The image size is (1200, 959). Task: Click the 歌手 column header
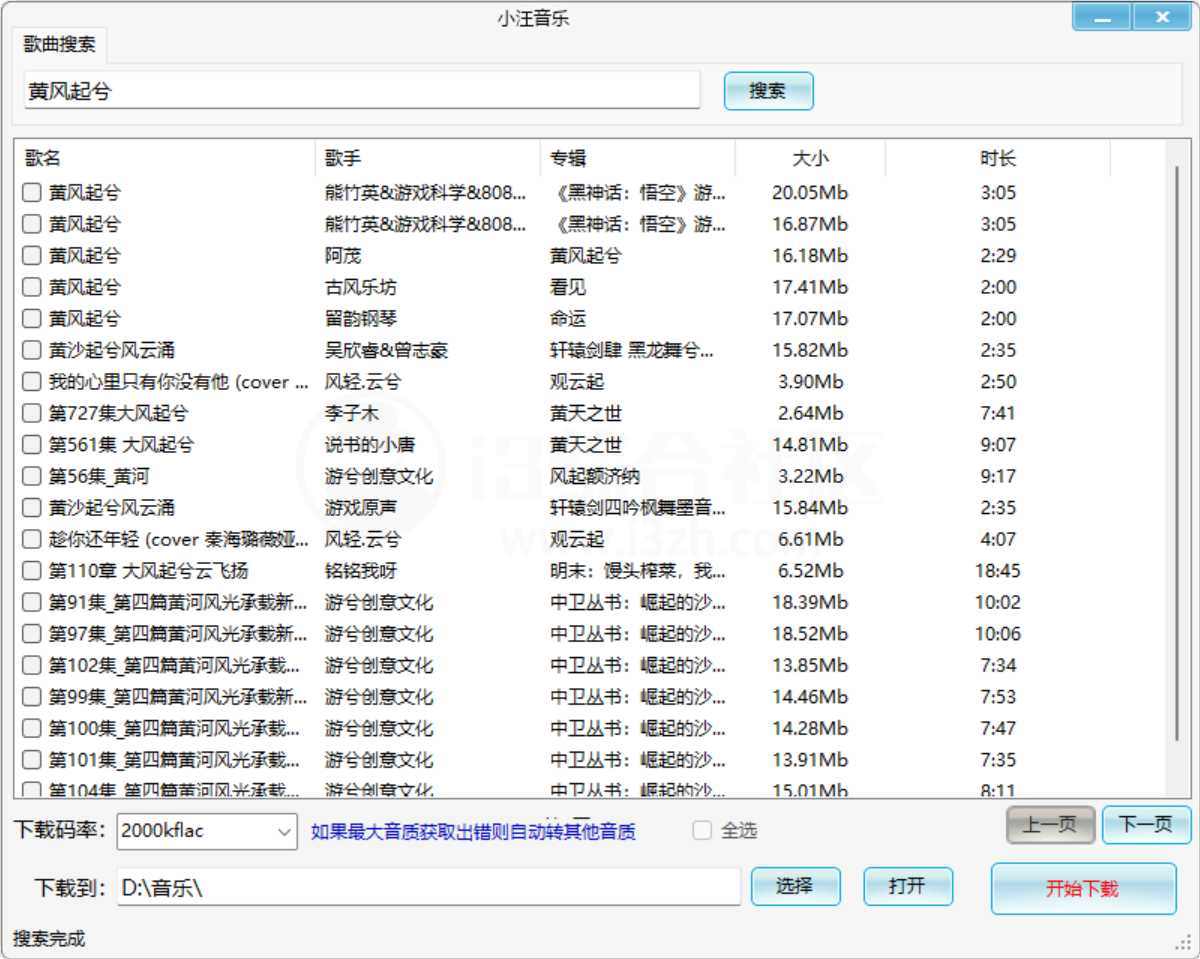click(x=428, y=158)
